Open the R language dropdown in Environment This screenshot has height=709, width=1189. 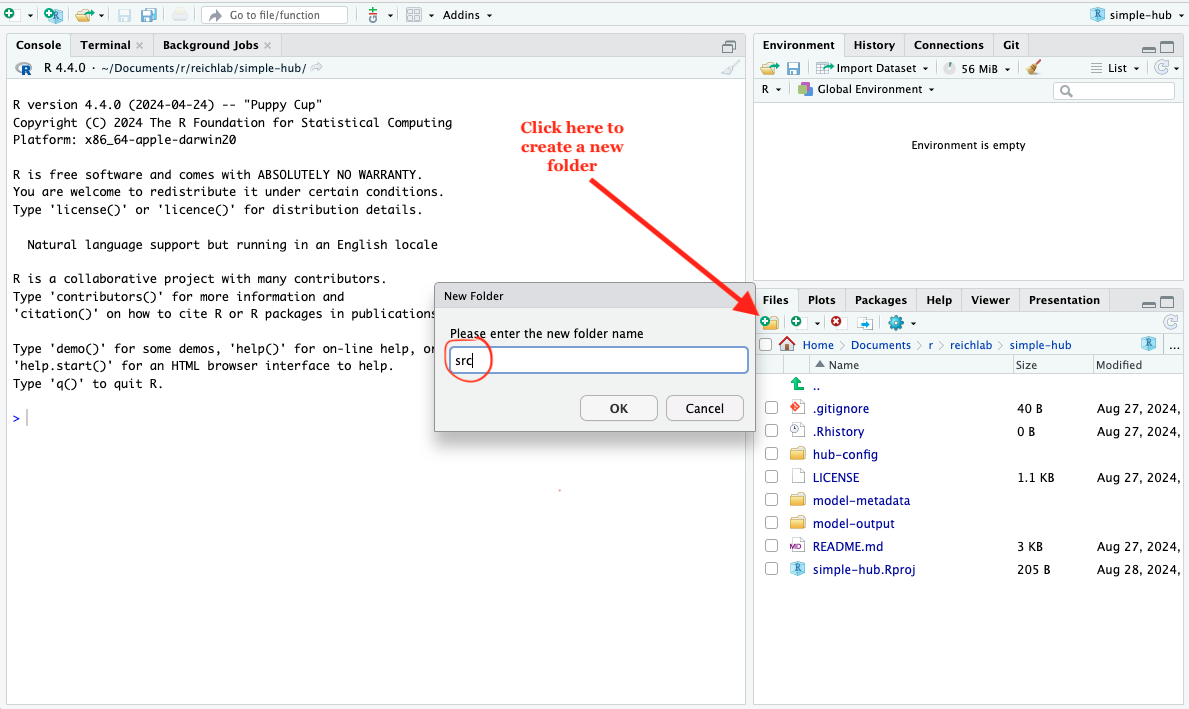[x=770, y=89]
